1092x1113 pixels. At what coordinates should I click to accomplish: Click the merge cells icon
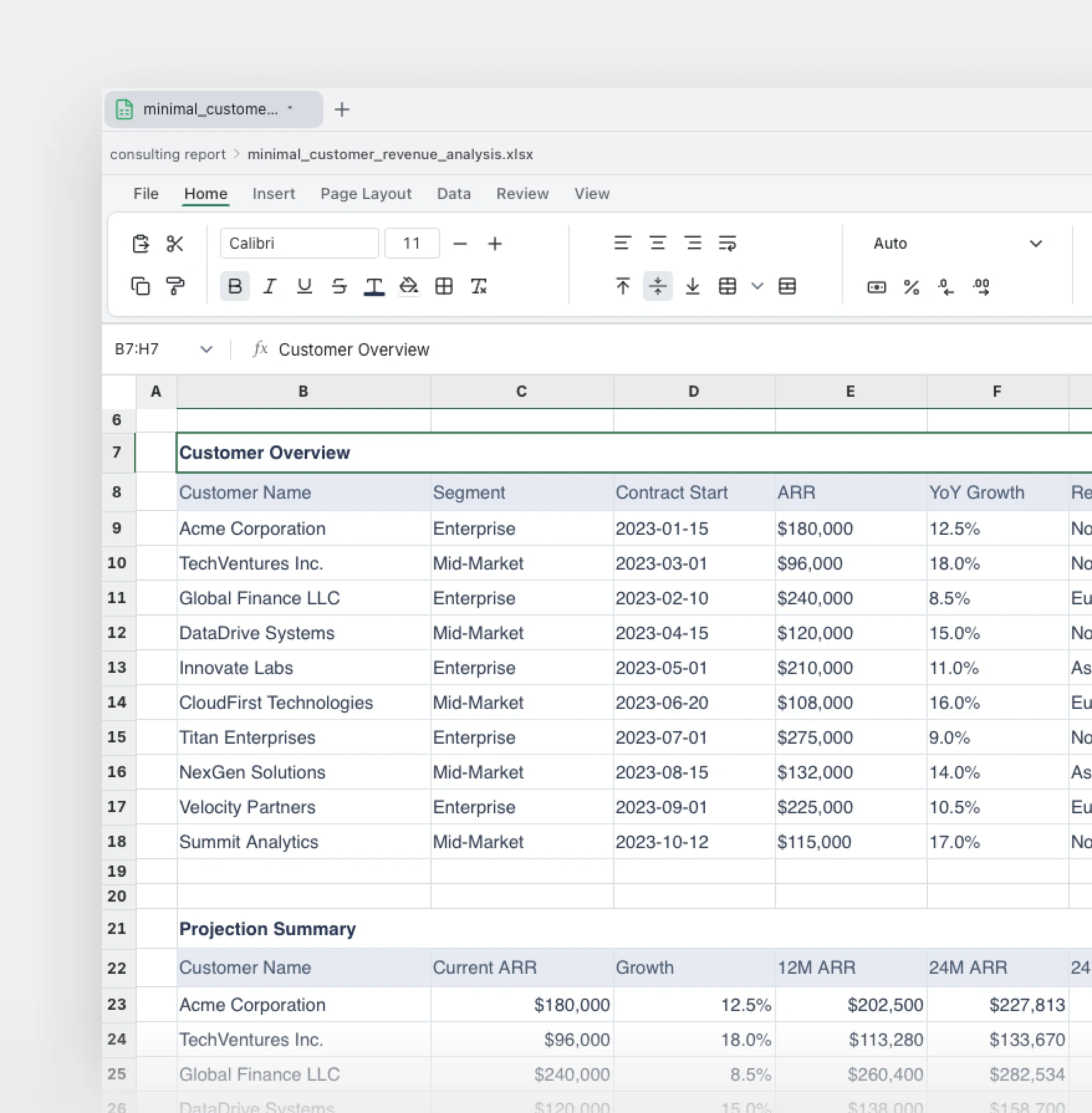click(x=728, y=286)
